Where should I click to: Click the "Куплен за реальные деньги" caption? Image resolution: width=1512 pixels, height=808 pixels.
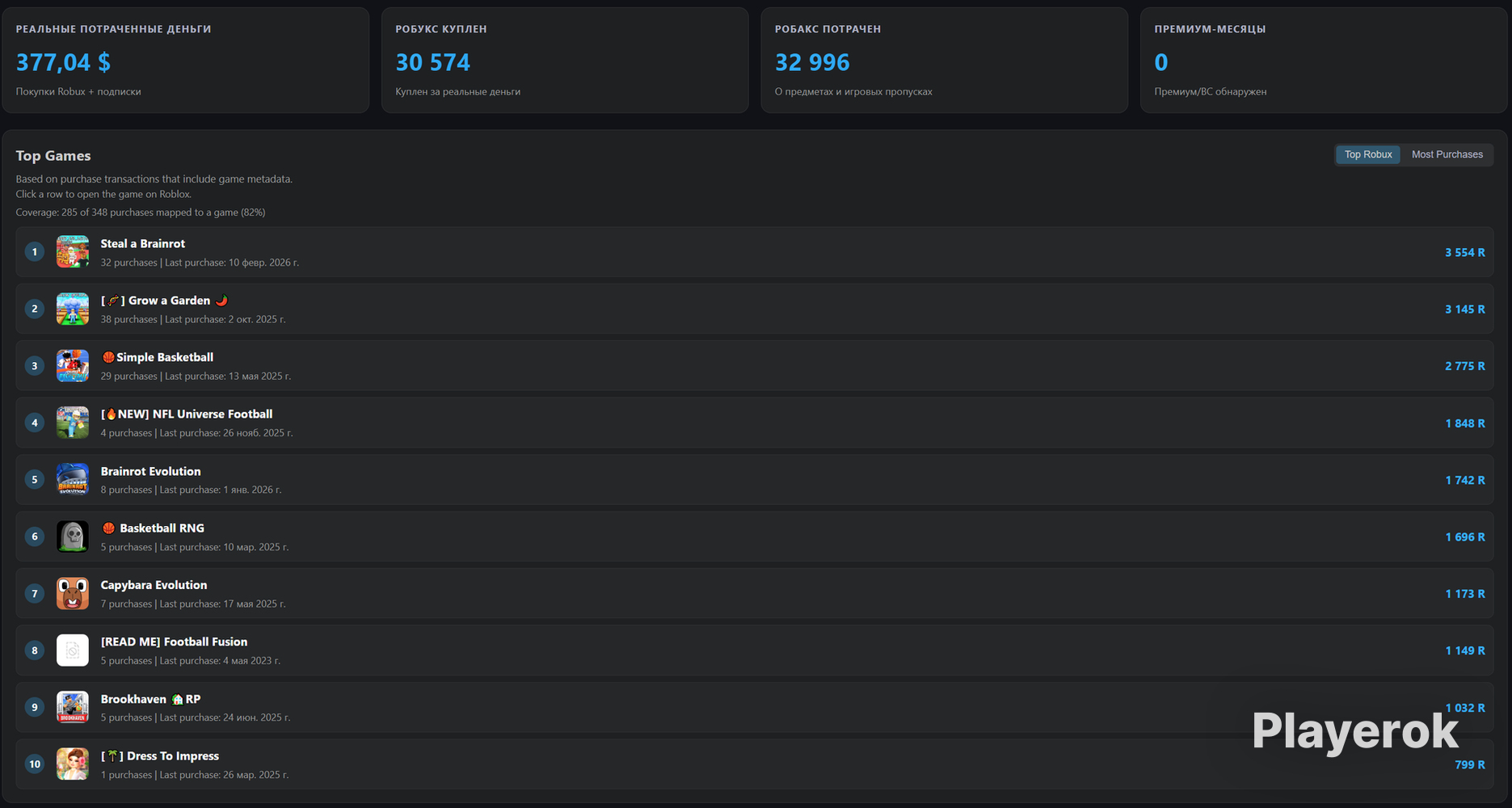(458, 91)
